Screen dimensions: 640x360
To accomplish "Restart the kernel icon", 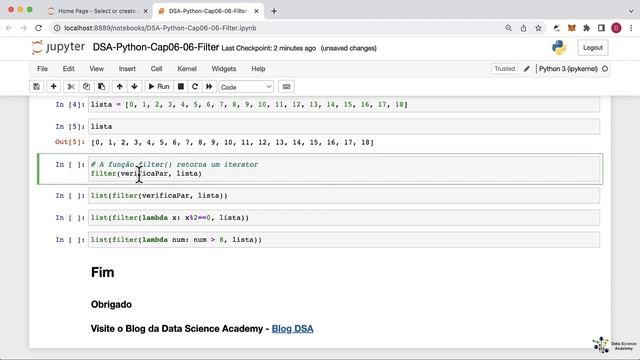I will click(x=195, y=87).
